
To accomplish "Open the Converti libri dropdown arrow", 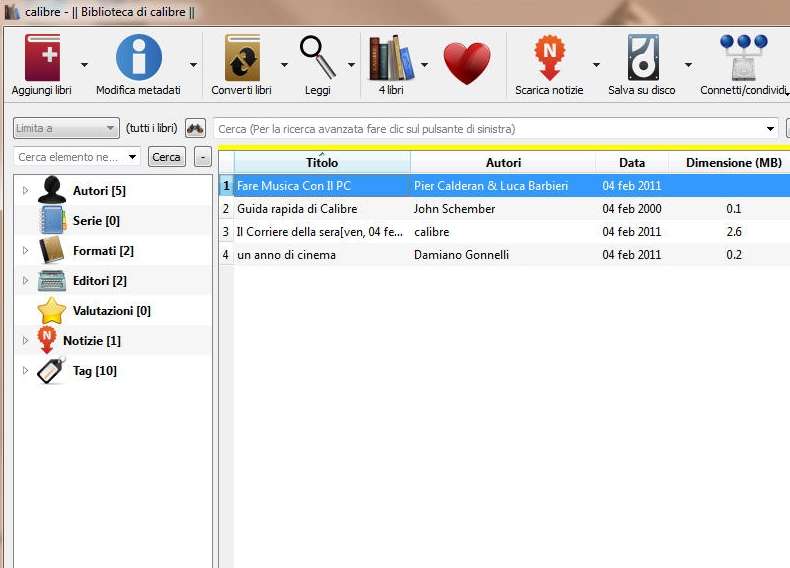I will tap(284, 65).
